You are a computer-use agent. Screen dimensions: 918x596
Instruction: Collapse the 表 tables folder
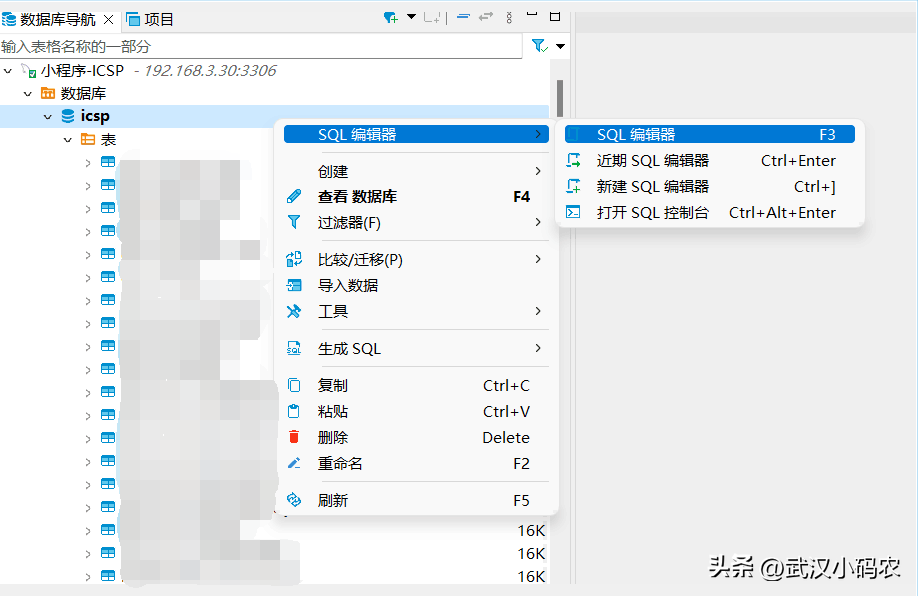(67, 140)
